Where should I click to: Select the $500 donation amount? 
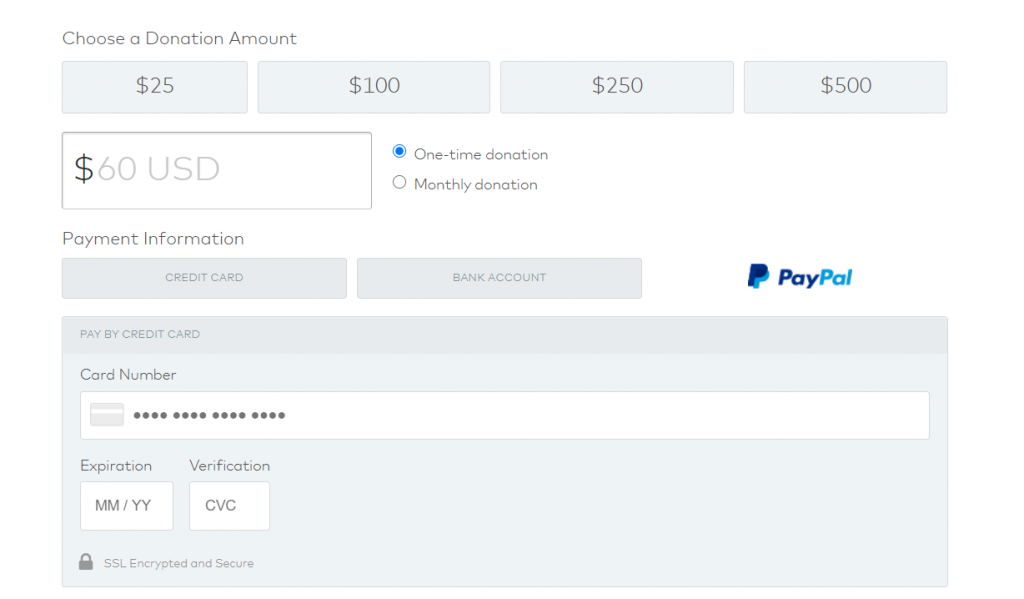coord(845,87)
